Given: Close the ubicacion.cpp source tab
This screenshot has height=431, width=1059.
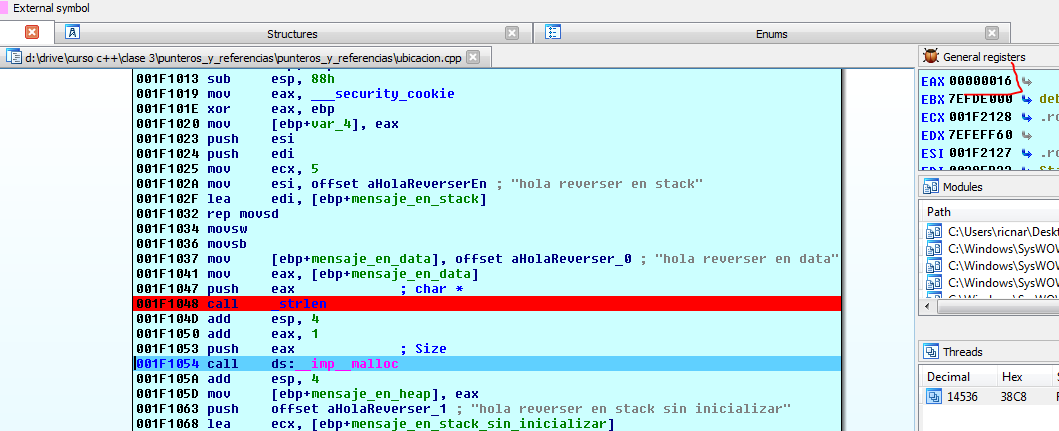Looking at the screenshot, I should [473, 57].
